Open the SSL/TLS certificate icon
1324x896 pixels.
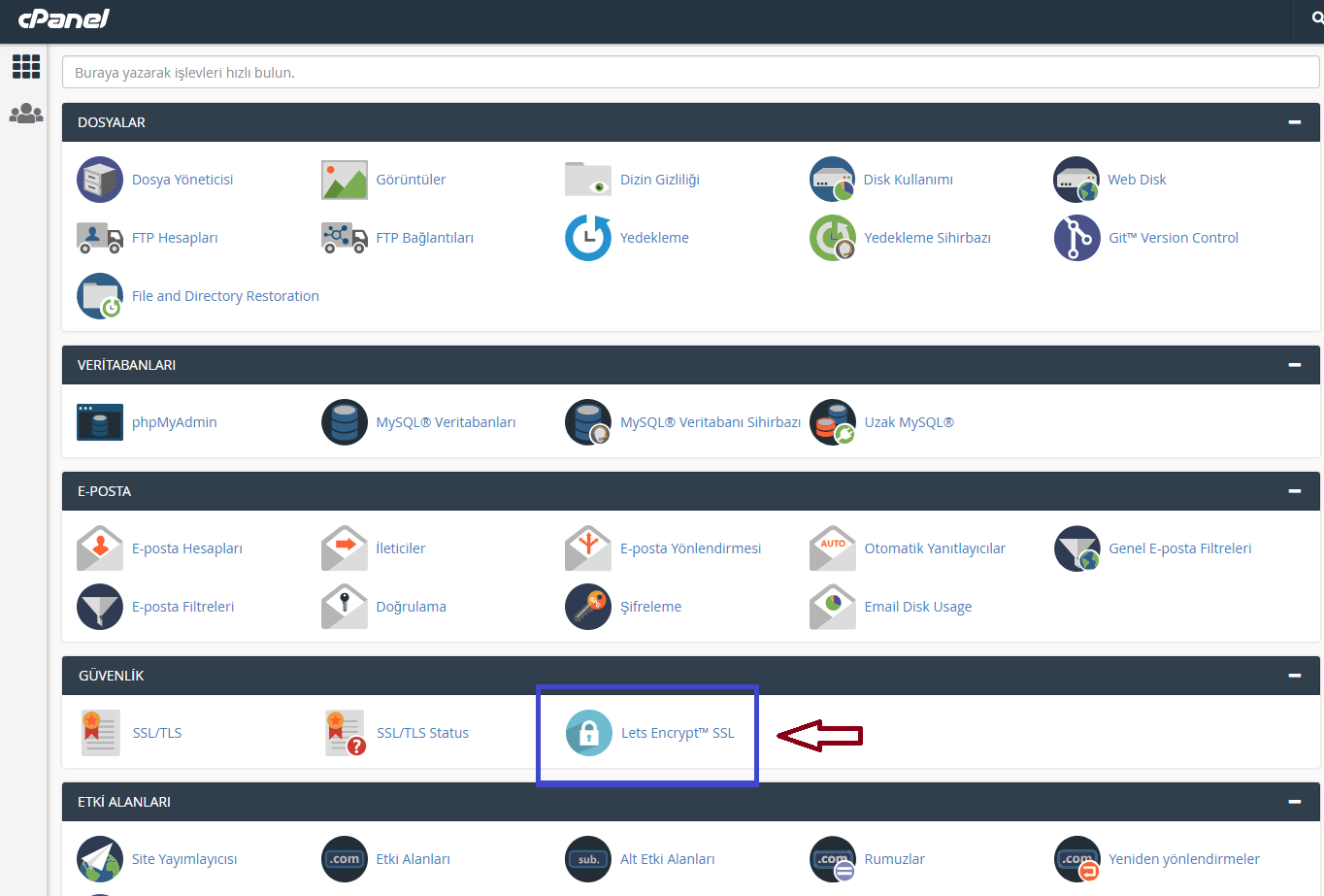point(101,733)
